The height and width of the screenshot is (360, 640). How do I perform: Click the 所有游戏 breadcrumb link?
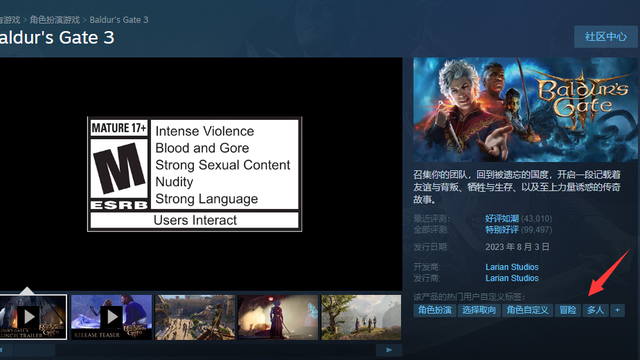coord(10,20)
